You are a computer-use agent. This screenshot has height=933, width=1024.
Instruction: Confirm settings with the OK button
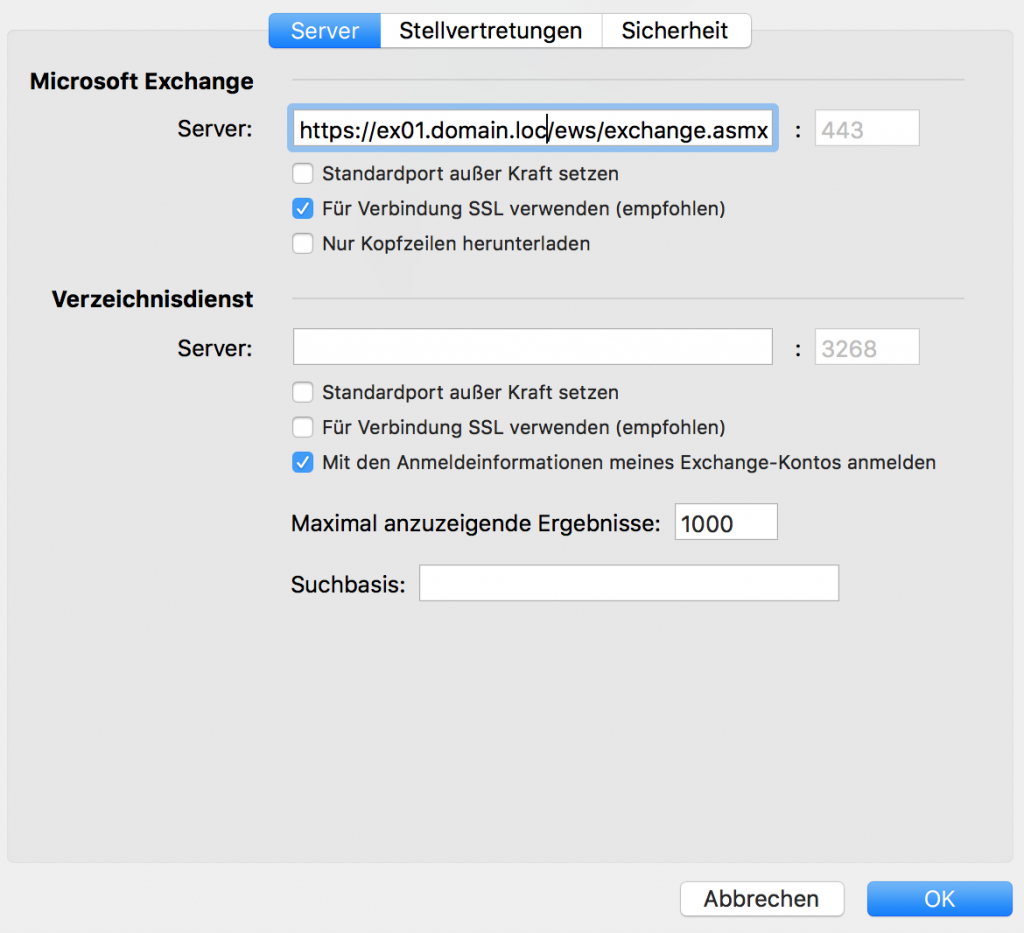(939, 899)
